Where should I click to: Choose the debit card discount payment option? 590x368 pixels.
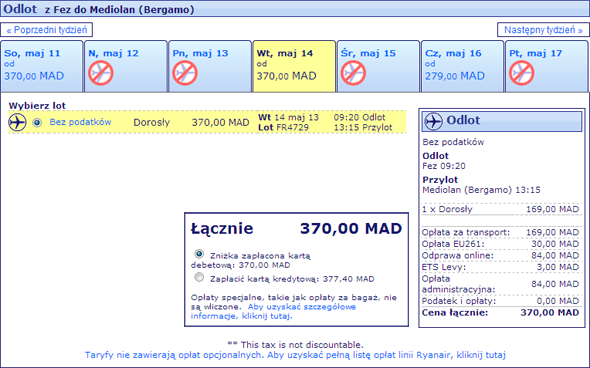tap(199, 254)
